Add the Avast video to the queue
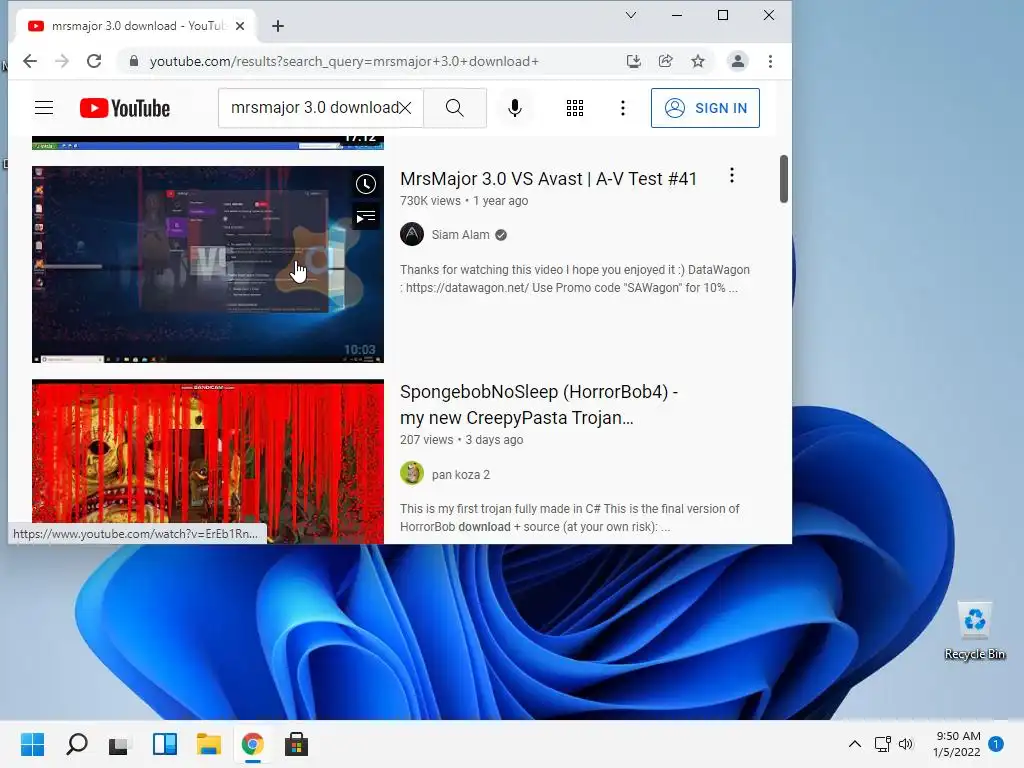Viewport: 1024px width, 768px height. 366,216
